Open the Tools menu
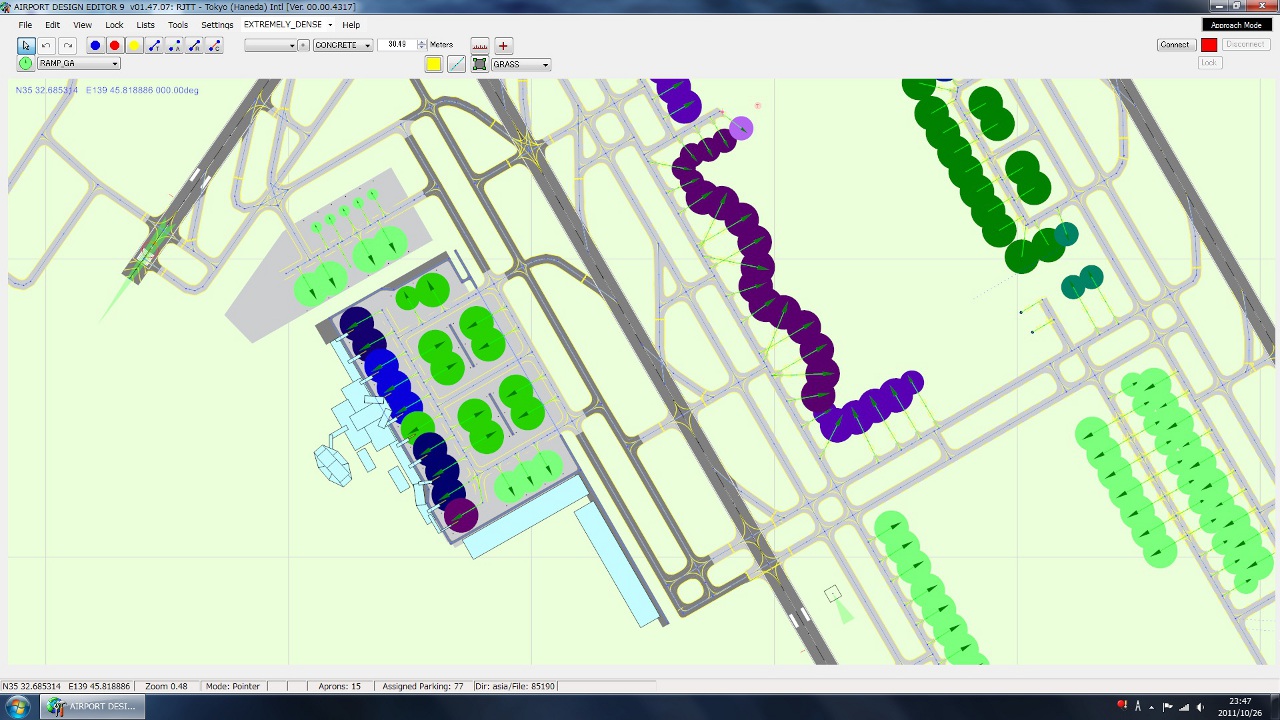1280x720 pixels. click(x=178, y=24)
